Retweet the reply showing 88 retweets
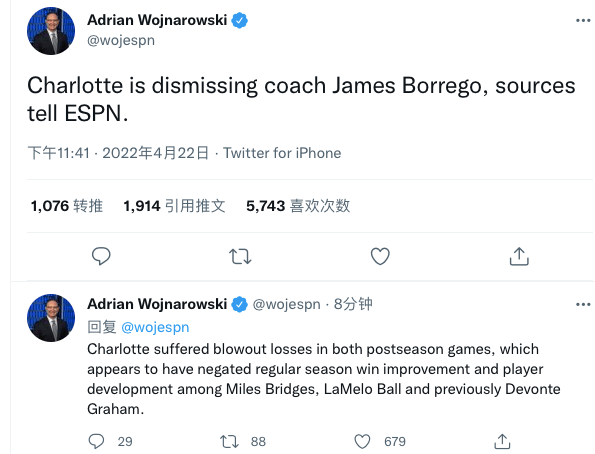This screenshot has width=595, height=454. 230,441
